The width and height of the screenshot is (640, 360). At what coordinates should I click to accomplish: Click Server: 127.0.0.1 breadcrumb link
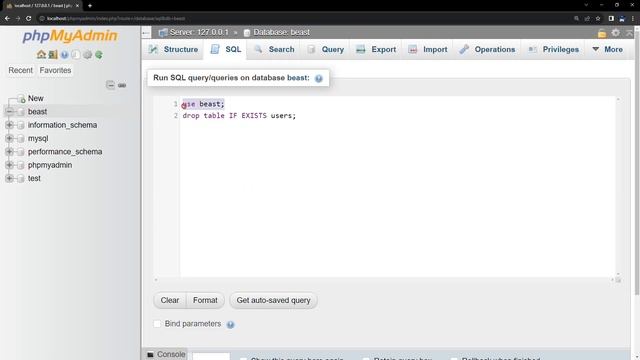(199, 32)
